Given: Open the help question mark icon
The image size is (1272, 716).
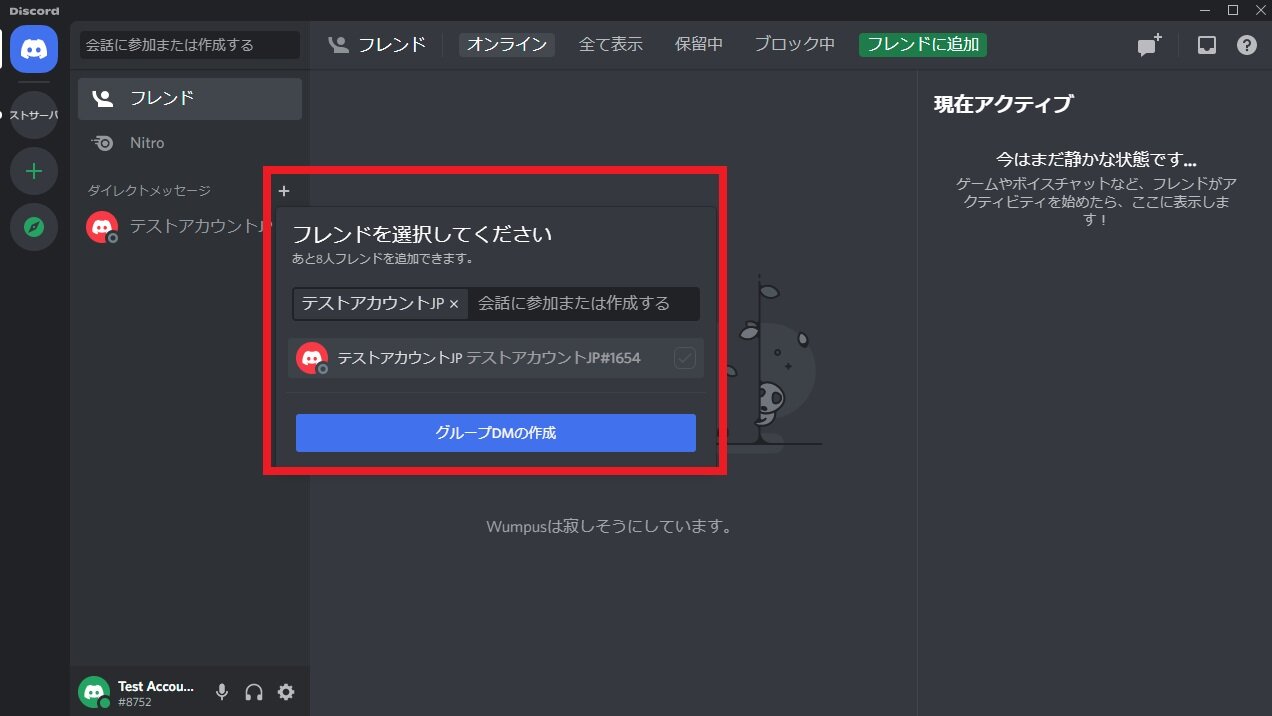Looking at the screenshot, I should coord(1247,45).
